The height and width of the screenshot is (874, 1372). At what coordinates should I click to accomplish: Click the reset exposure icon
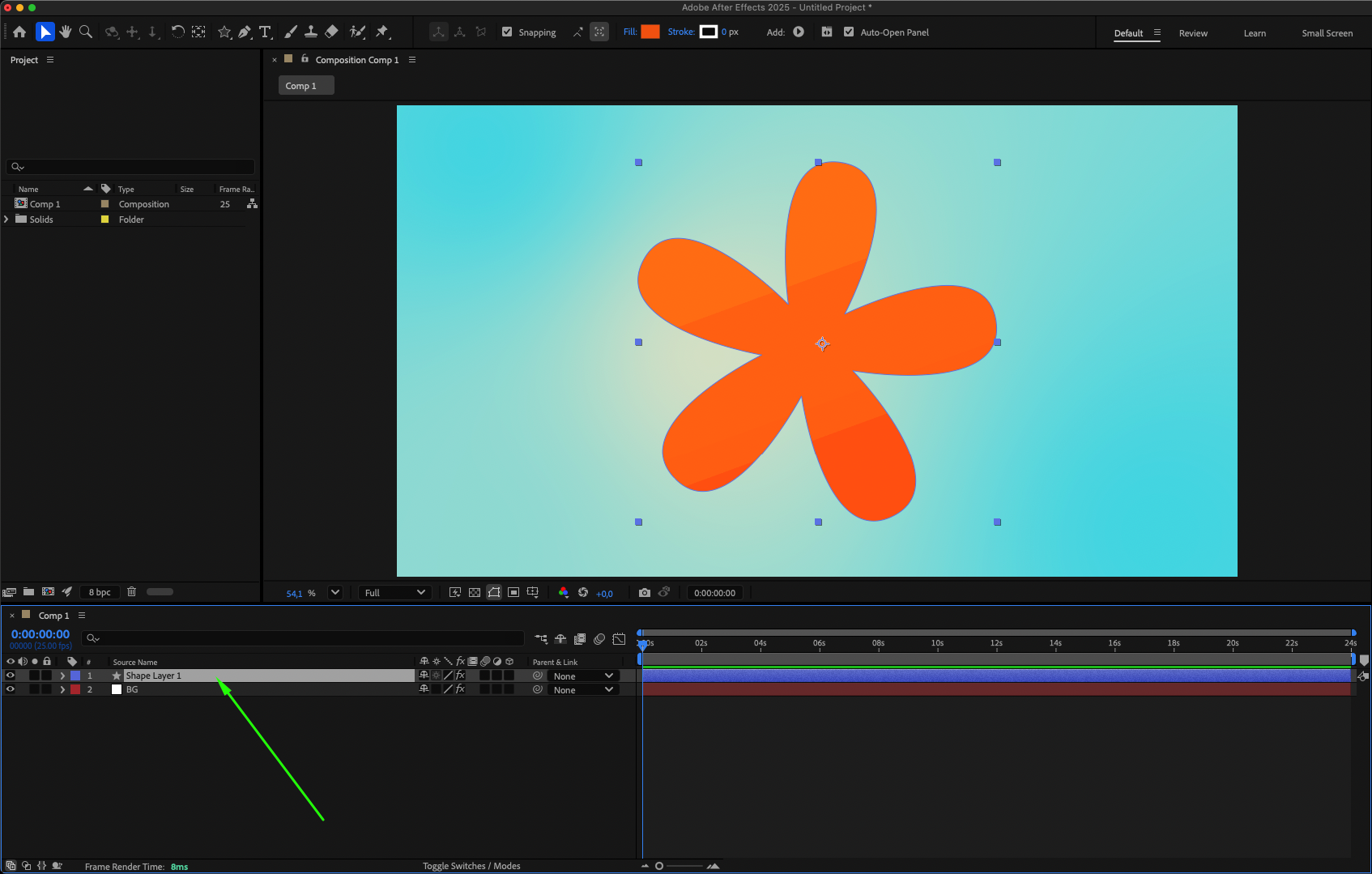[x=583, y=593]
